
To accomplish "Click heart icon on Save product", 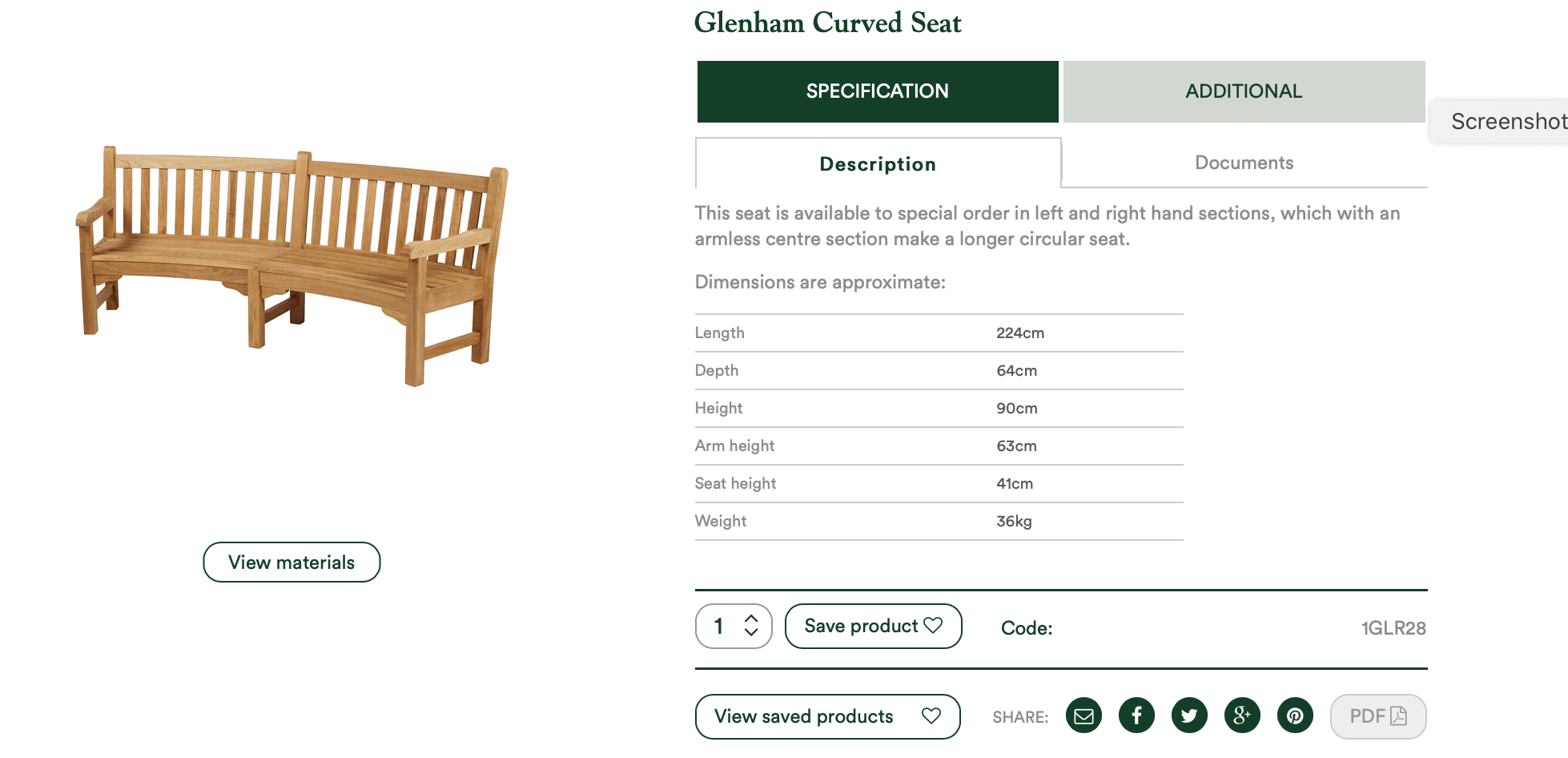I will tap(933, 625).
